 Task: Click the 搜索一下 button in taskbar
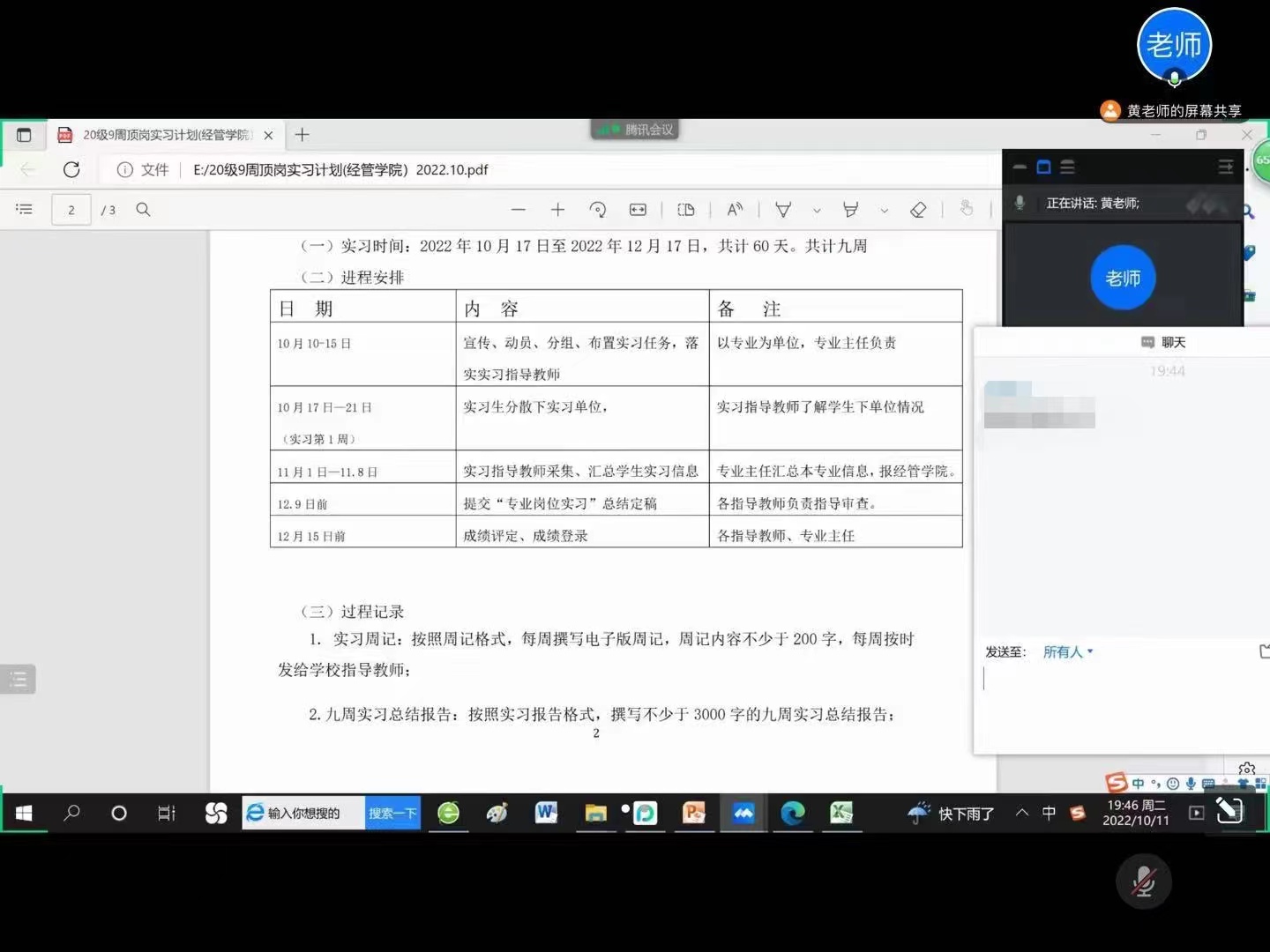click(x=392, y=813)
